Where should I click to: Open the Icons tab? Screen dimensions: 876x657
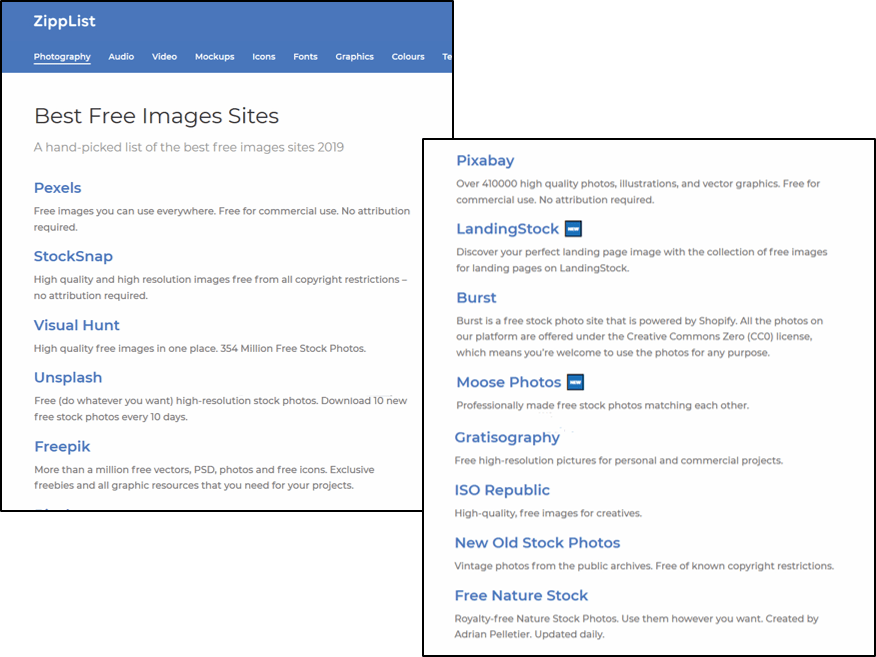264,57
